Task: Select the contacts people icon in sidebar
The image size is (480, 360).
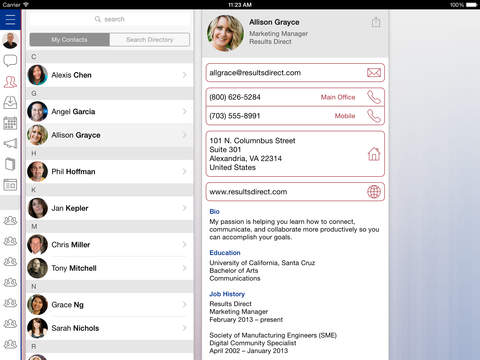Action: click(10, 82)
